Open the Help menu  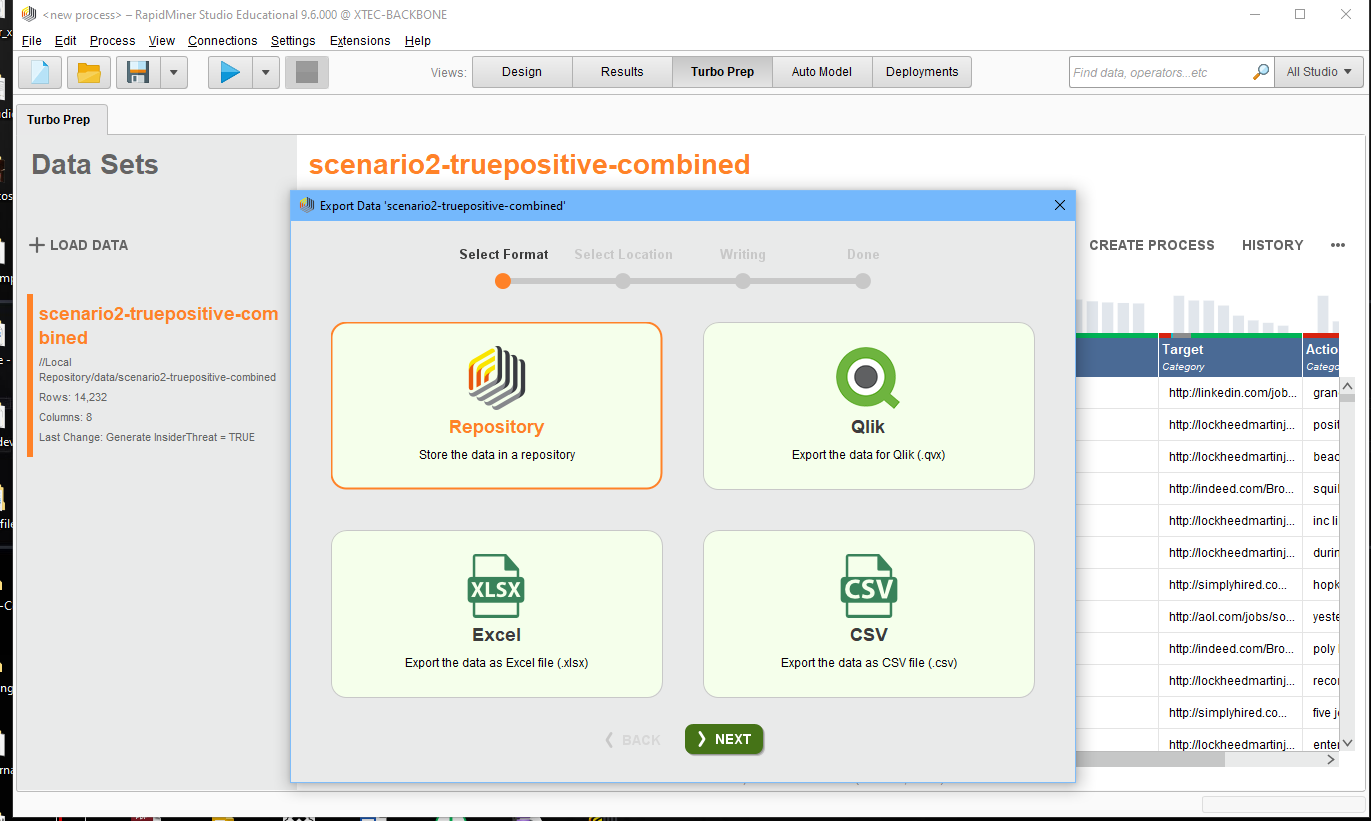tap(418, 41)
